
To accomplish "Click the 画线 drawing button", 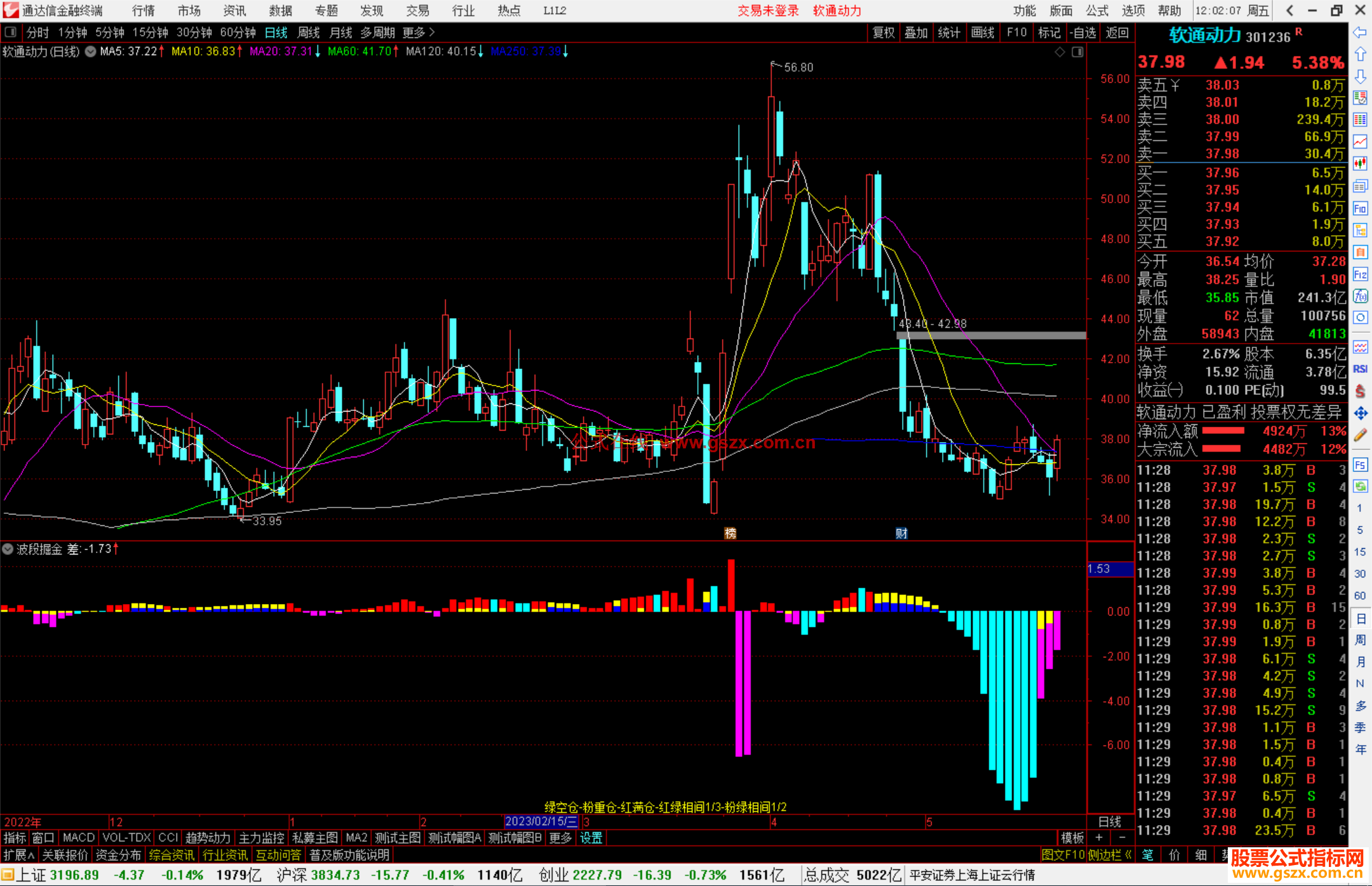I will click(x=982, y=32).
